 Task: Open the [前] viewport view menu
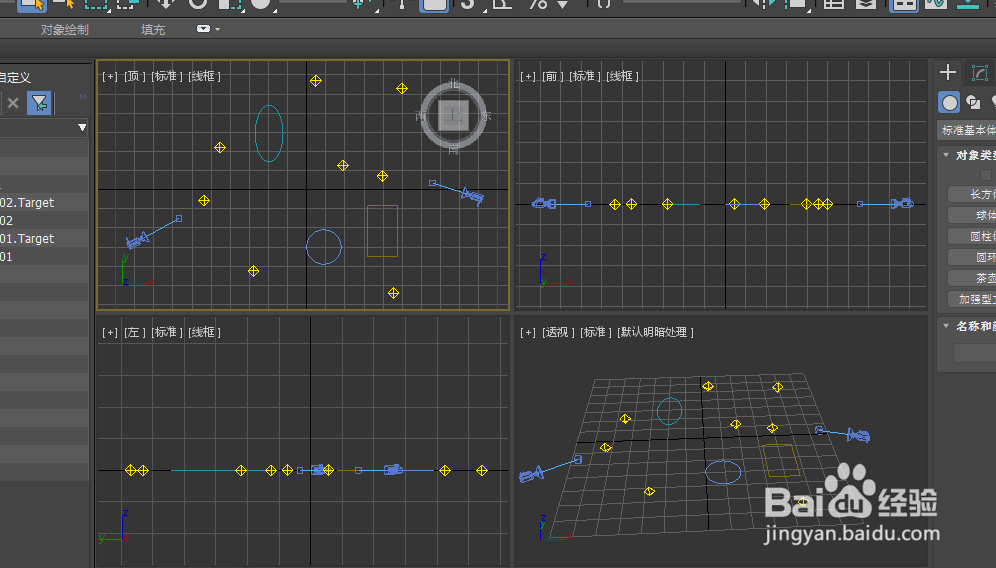tap(553, 76)
